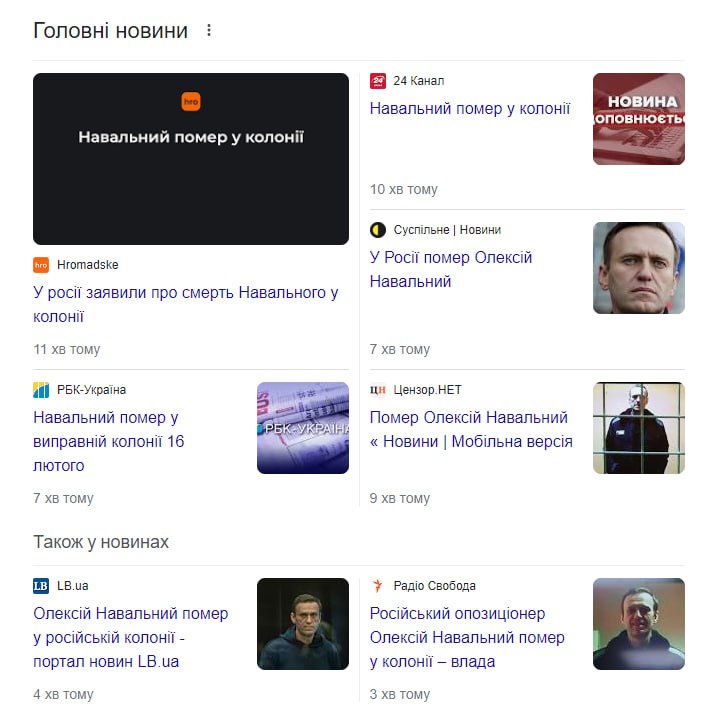Open Суспільне headline У Росії помер Олексій Навальний
The width and height of the screenshot is (727, 715).
451,269
